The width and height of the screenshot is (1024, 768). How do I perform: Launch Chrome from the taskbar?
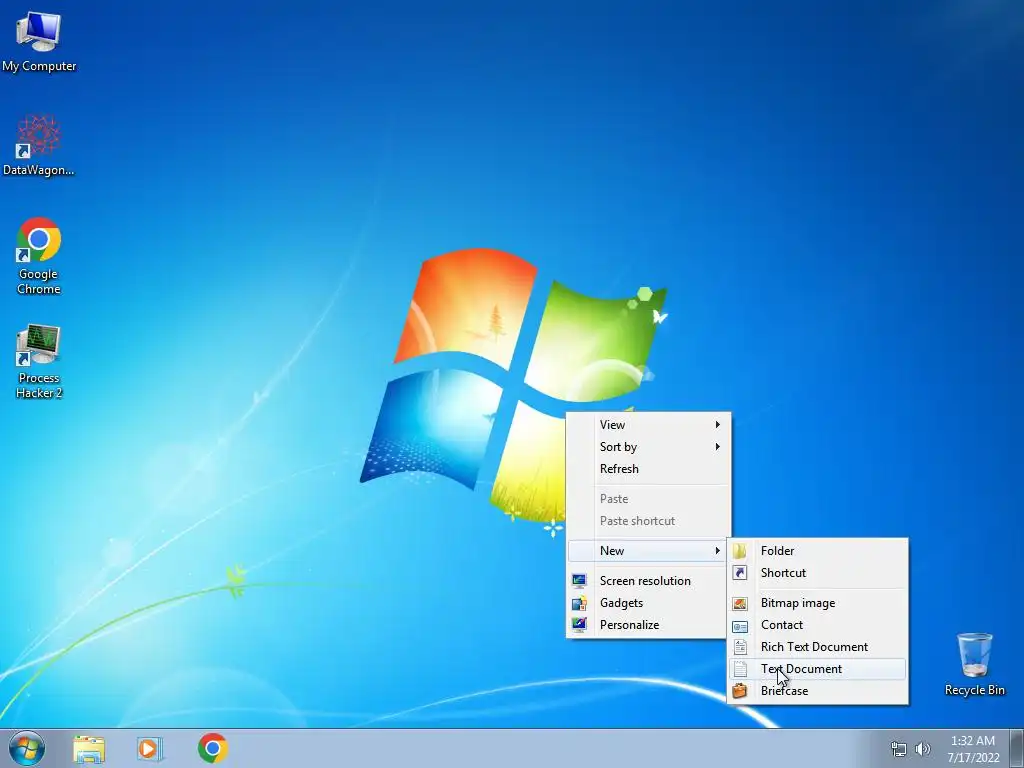(213, 748)
